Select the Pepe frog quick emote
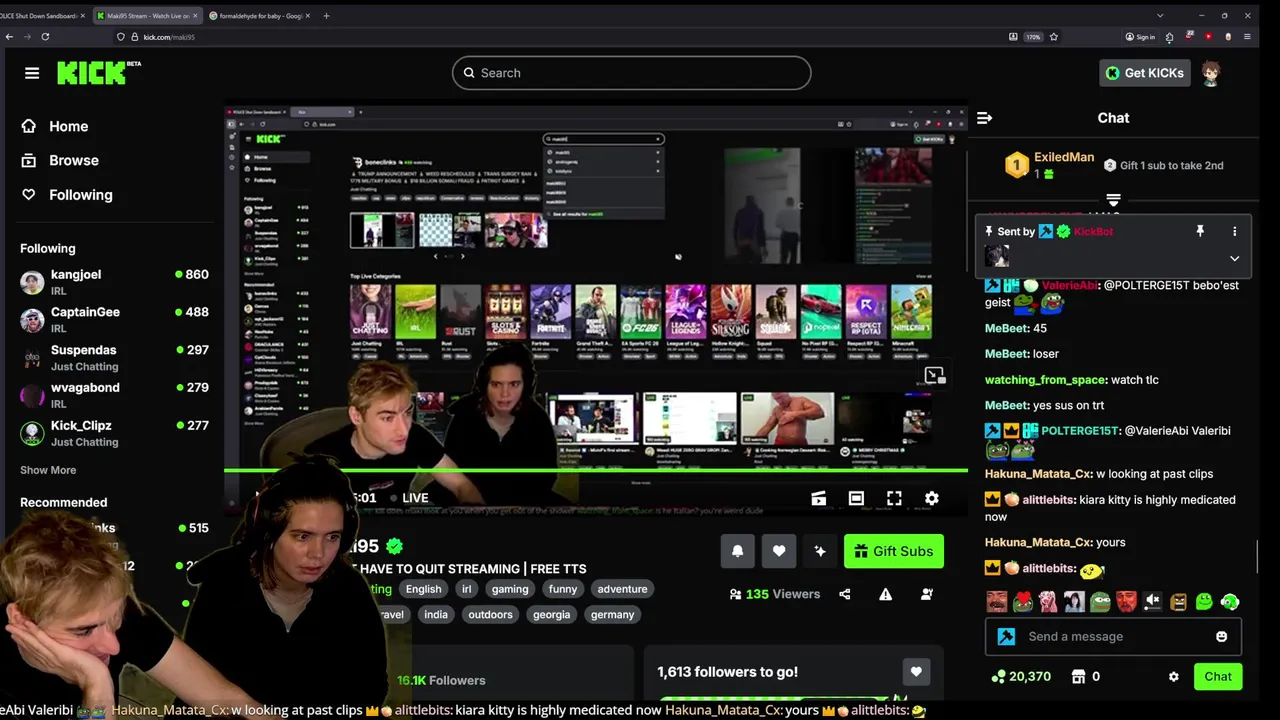 coord(1100,601)
